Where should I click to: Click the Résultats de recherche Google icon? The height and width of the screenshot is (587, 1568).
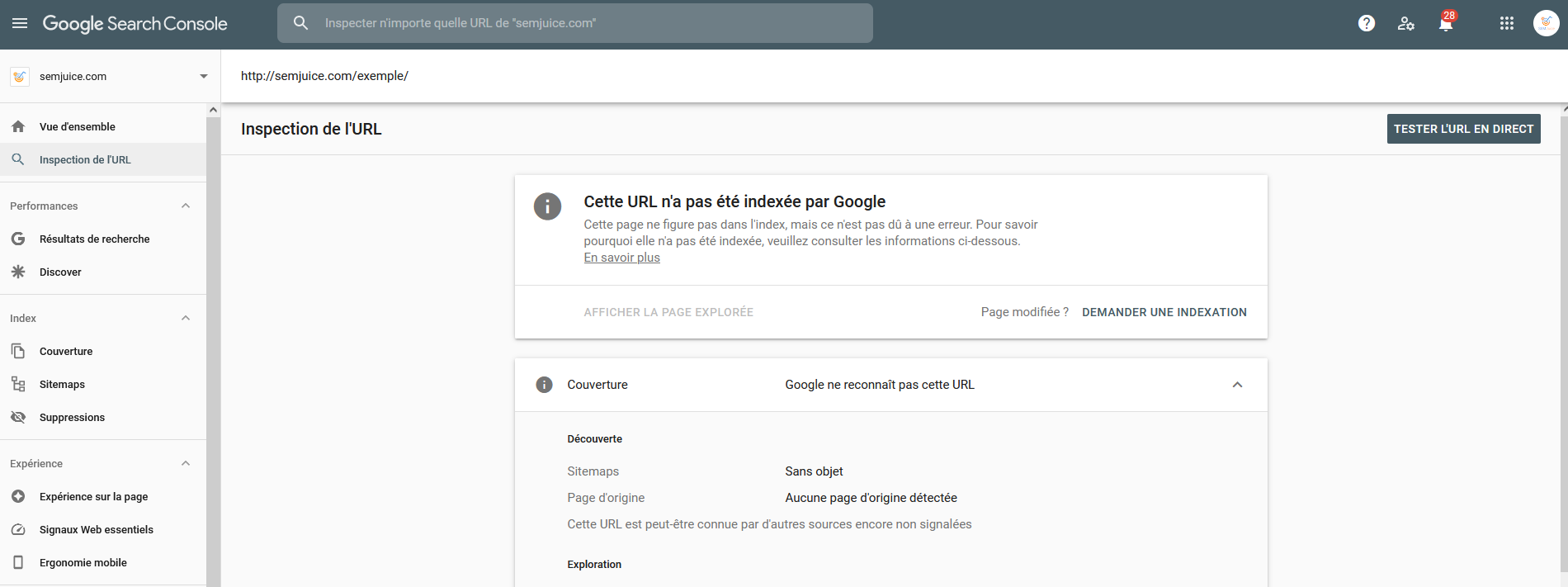pyautogui.click(x=18, y=239)
